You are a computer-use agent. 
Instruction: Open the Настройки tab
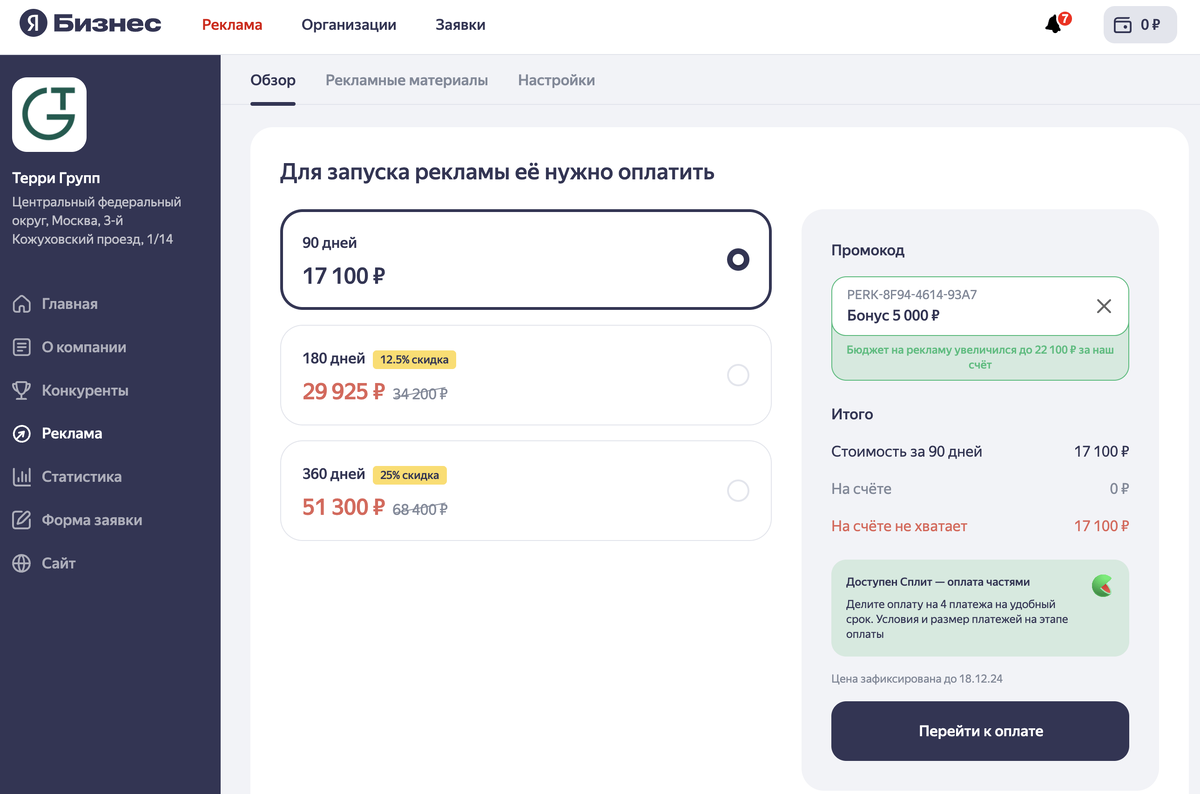556,80
